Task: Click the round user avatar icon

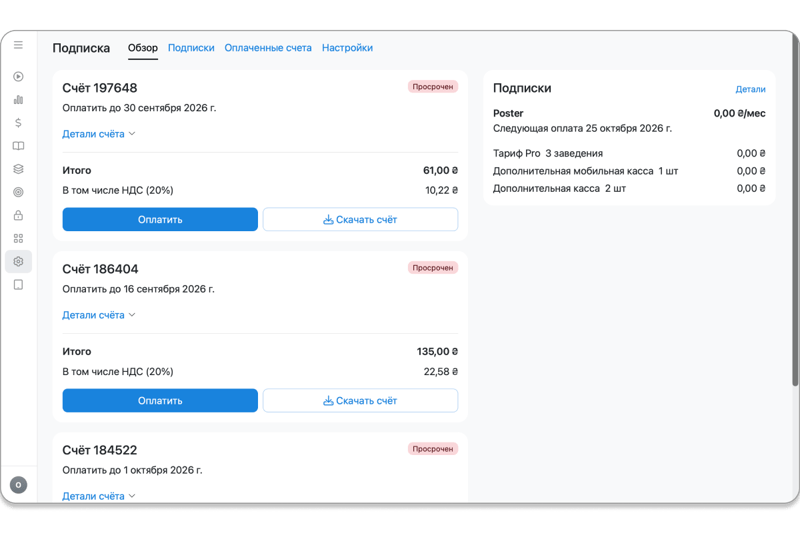Action: pyautogui.click(x=18, y=485)
